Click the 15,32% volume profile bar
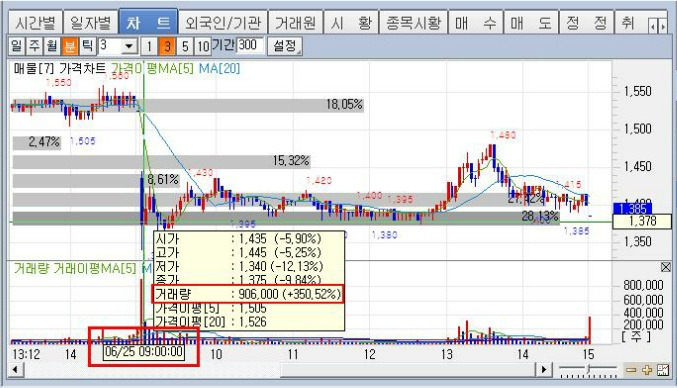This screenshot has width=677, height=388. point(161,161)
